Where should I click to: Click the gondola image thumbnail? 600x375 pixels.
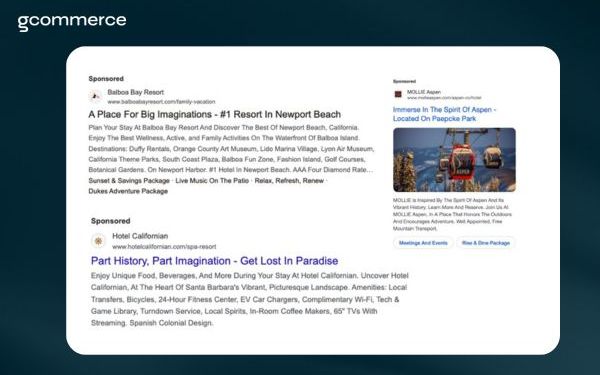coord(454,160)
